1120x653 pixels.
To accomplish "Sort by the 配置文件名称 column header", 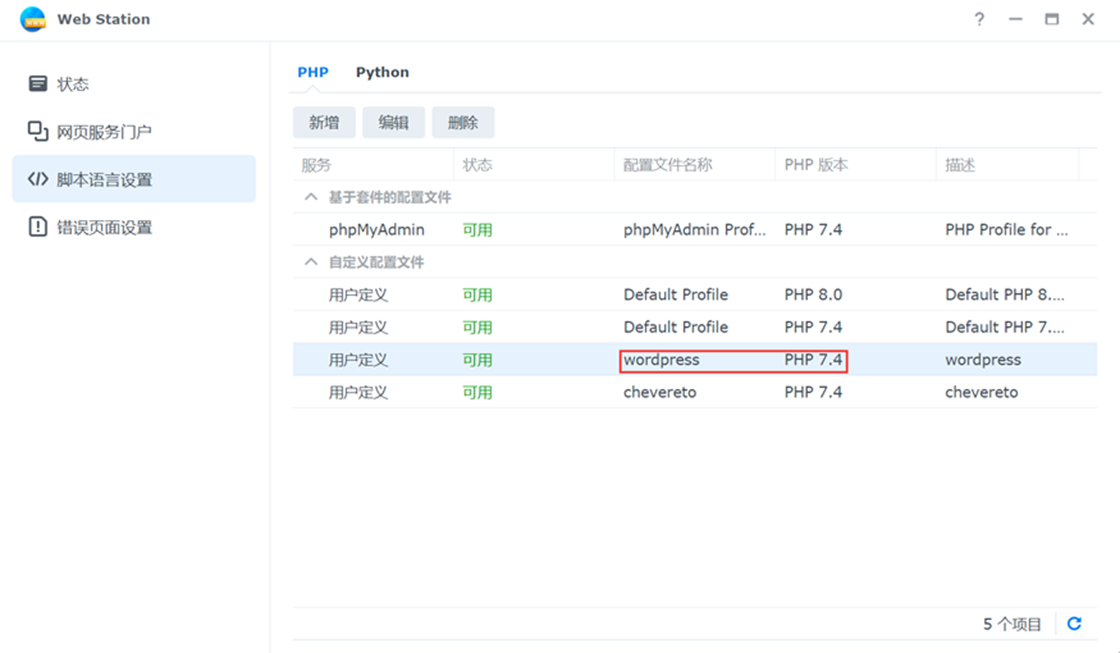I will [694, 165].
